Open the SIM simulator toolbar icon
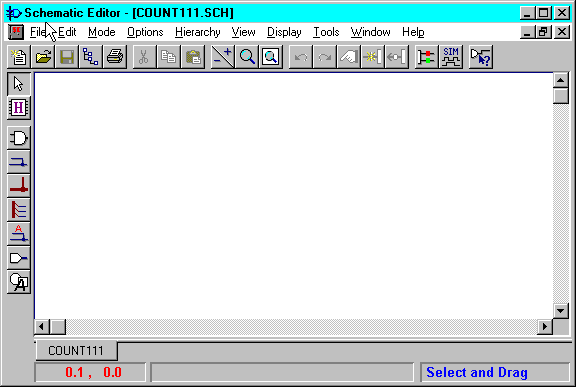 [x=451, y=57]
